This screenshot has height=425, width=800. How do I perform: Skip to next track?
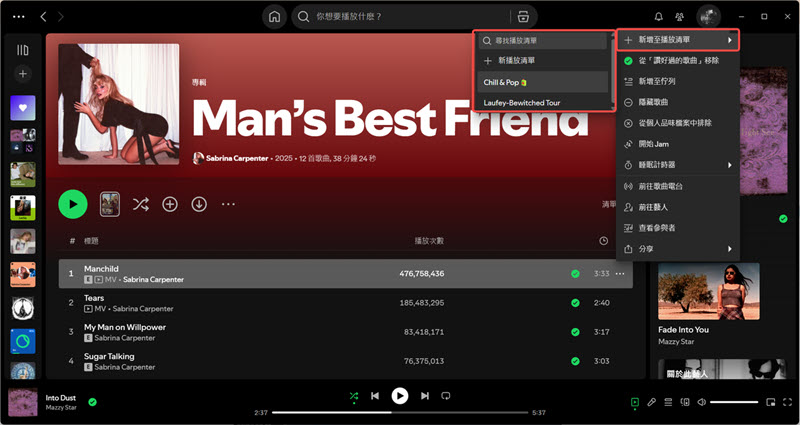click(x=424, y=396)
